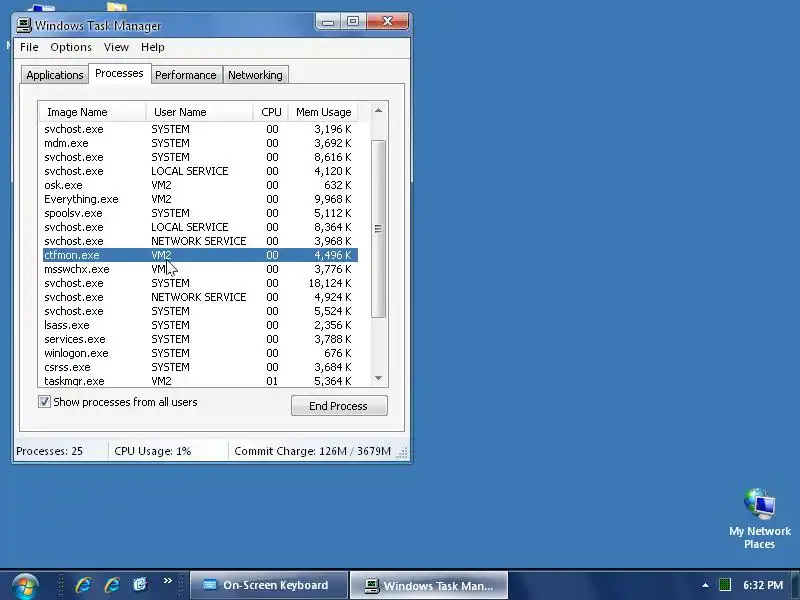
Task: Select the taskmgr.exe process row
Action: click(x=199, y=381)
